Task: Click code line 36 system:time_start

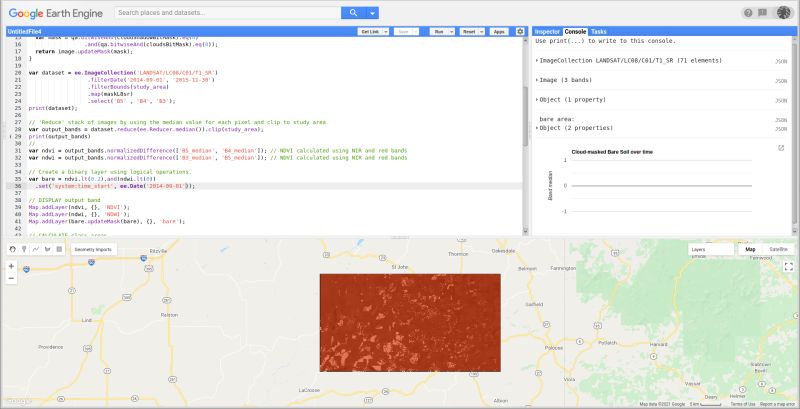Action: 113,186
